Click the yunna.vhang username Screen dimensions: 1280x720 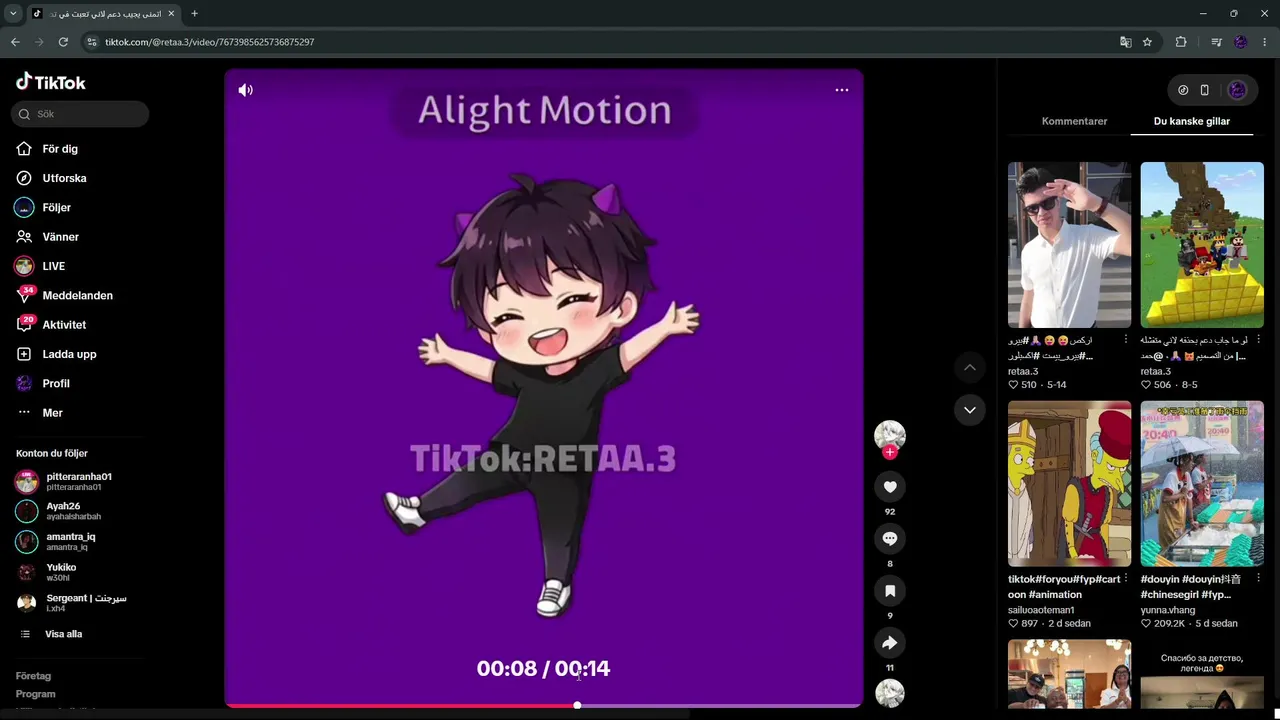1170,610
